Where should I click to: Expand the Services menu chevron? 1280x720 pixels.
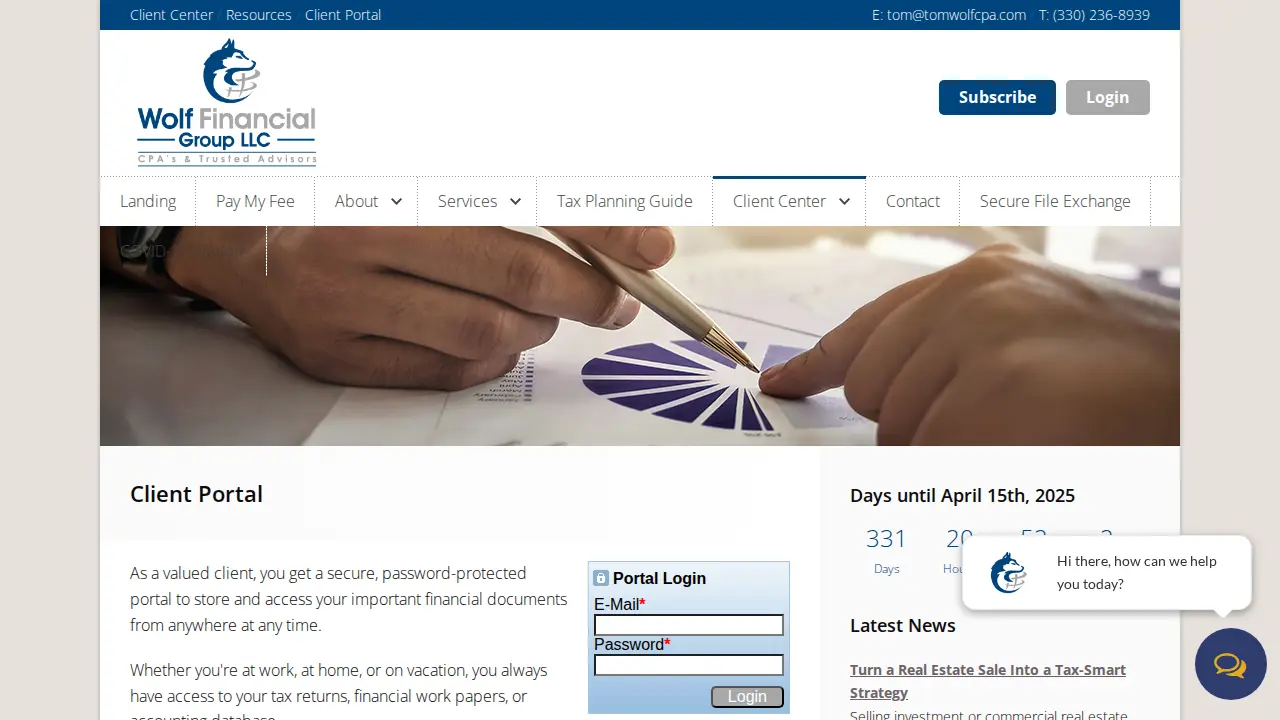[x=515, y=202]
